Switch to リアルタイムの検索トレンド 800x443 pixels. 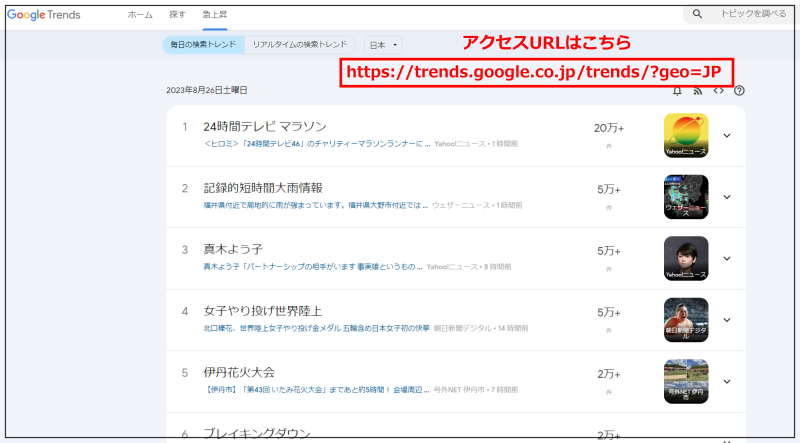[300, 45]
